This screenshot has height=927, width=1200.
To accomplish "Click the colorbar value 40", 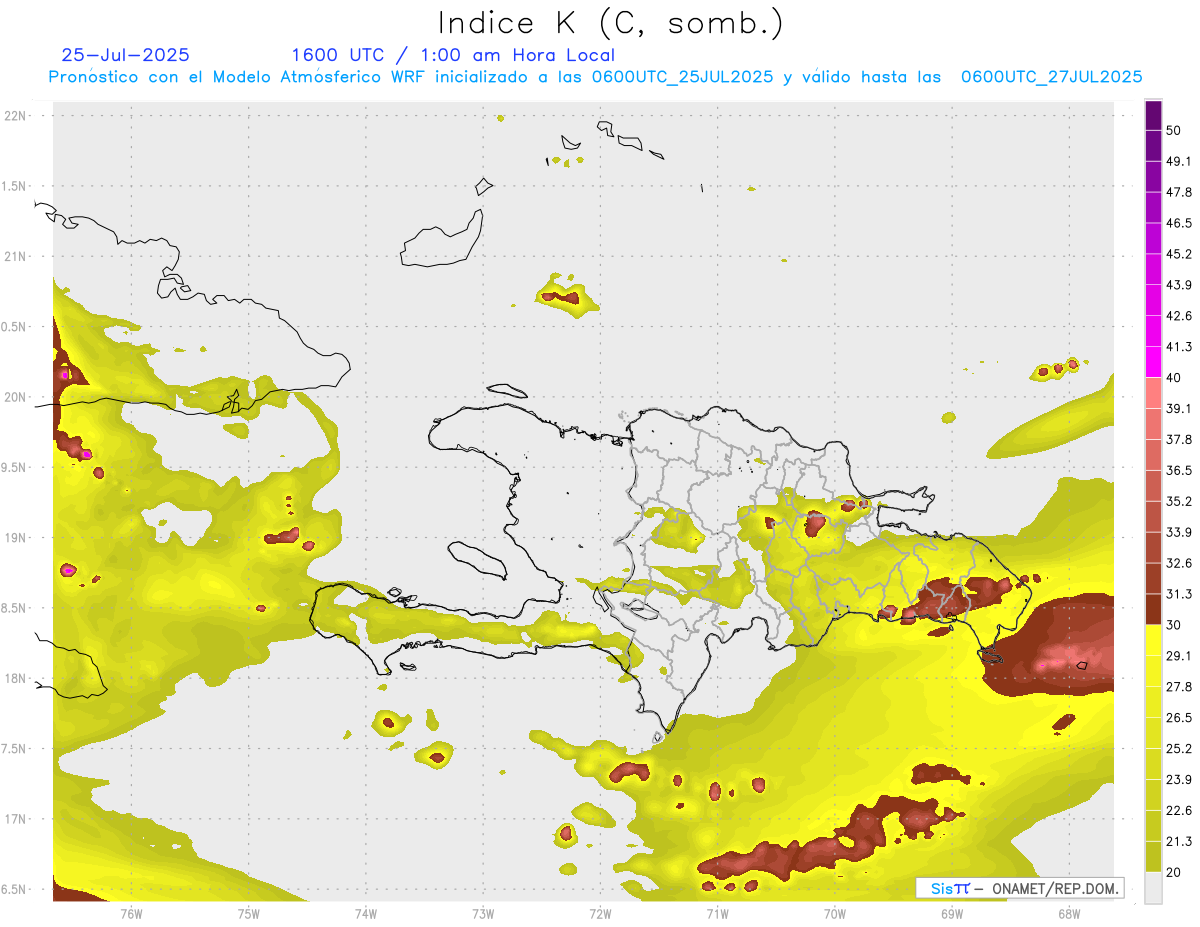I will [x=1174, y=378].
